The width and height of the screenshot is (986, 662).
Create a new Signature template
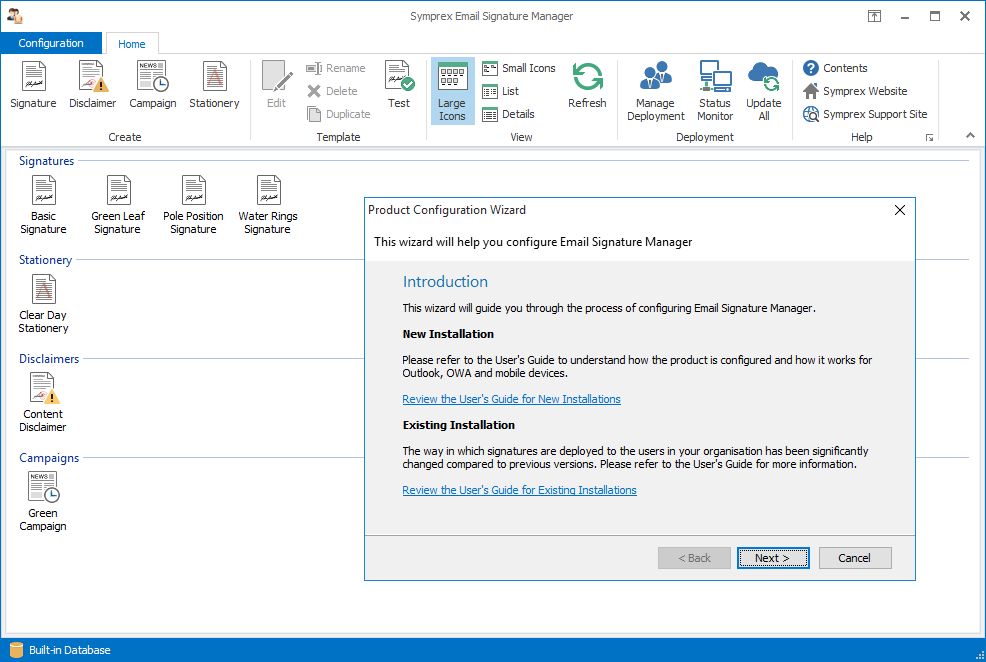point(33,85)
